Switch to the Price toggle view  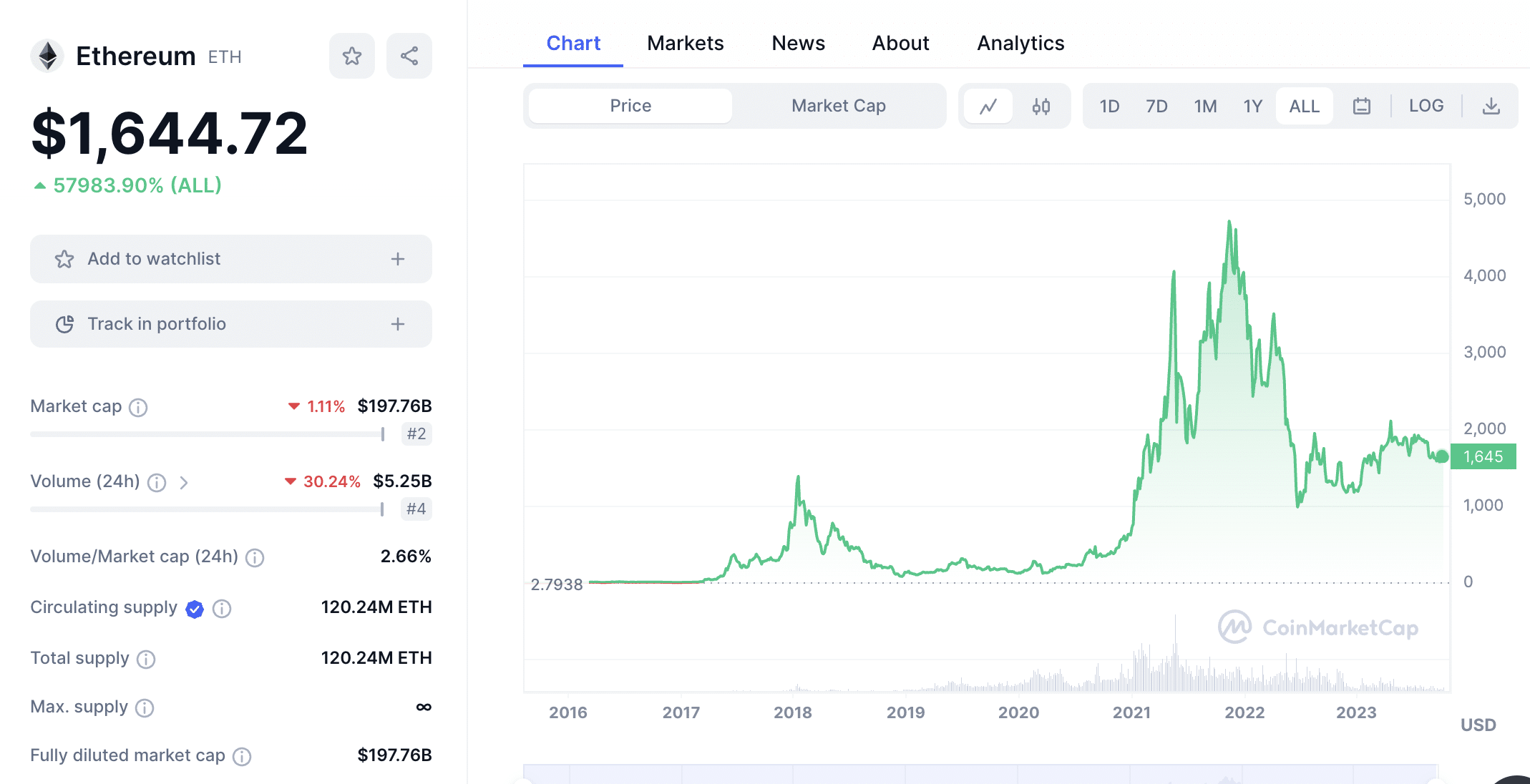pos(630,105)
